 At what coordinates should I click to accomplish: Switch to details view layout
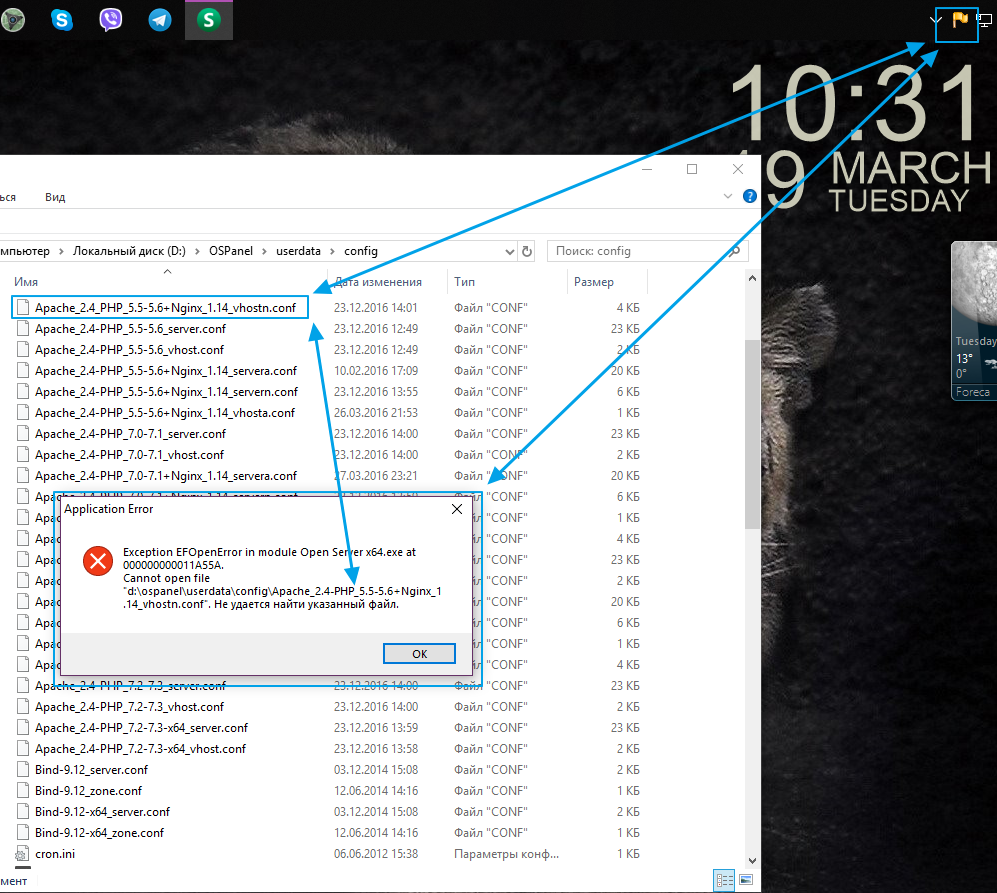[x=723, y=880]
